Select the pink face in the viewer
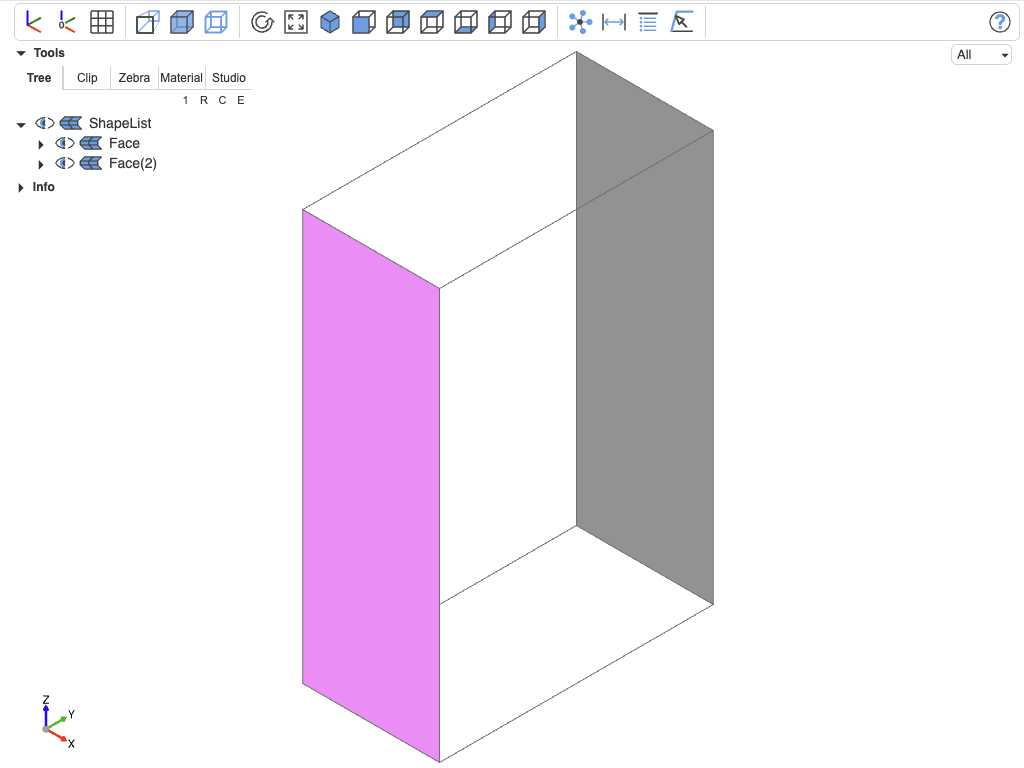 tap(370, 487)
